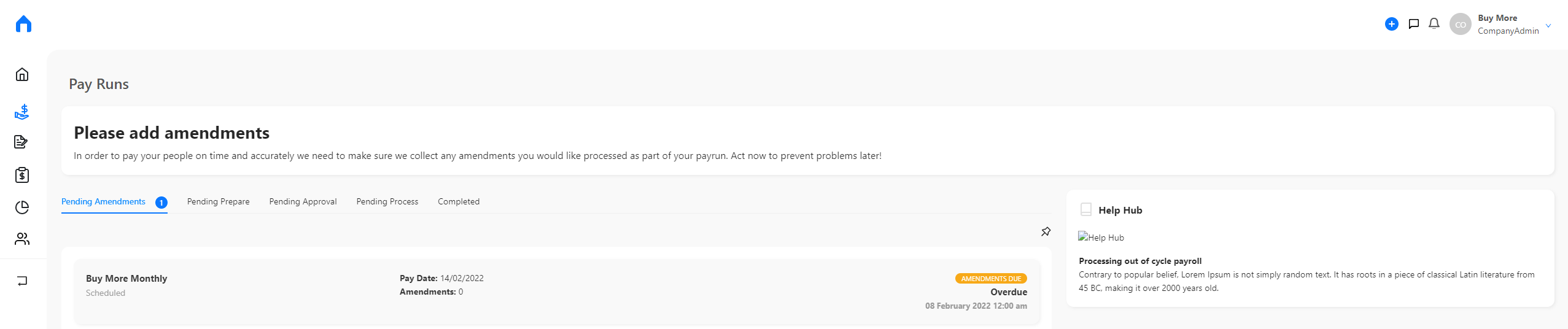This screenshot has height=329, width=1568.
Task: Switch to the Pending Approval tab
Action: click(303, 201)
